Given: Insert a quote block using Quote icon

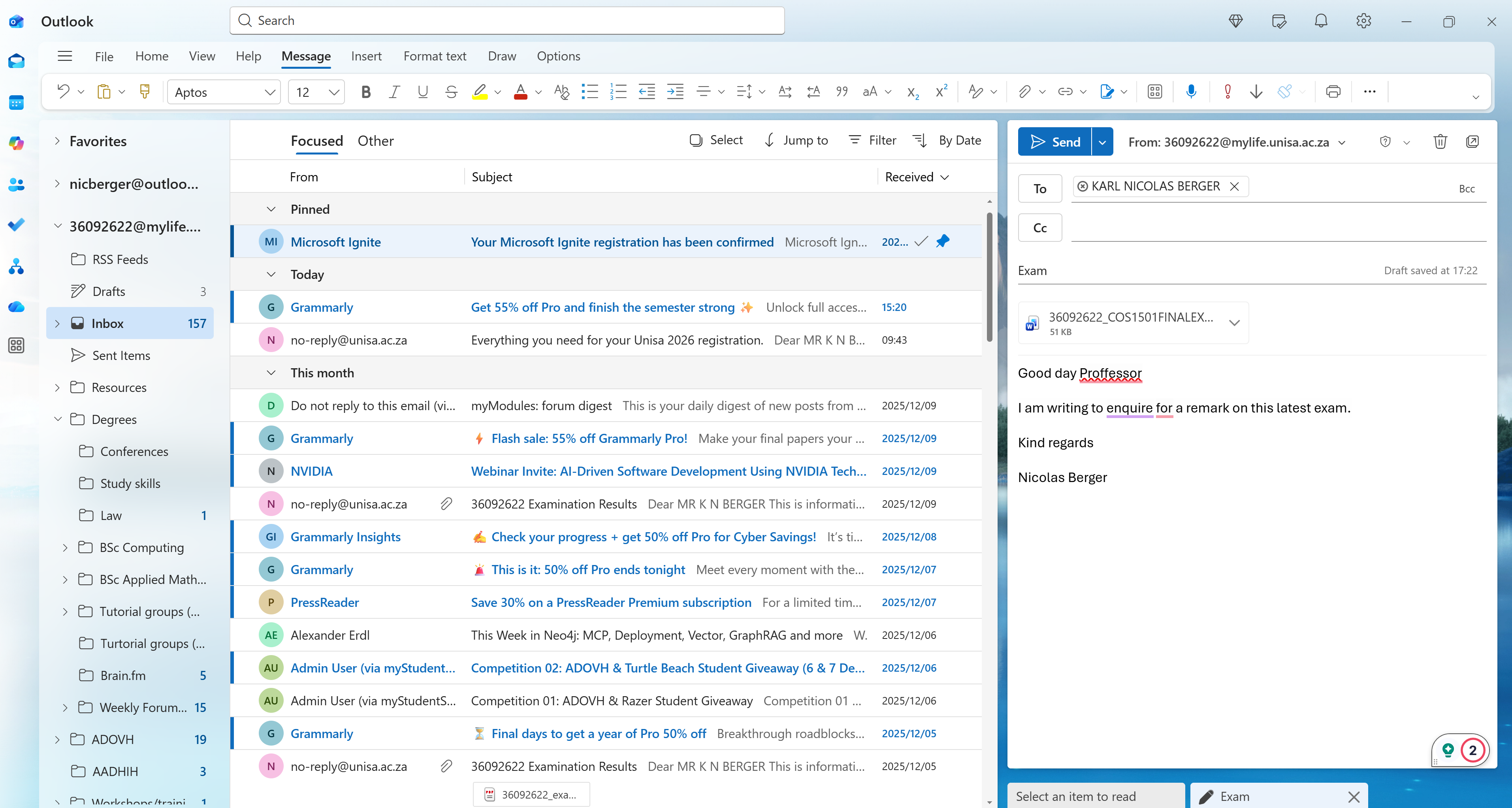Looking at the screenshot, I should [842, 92].
